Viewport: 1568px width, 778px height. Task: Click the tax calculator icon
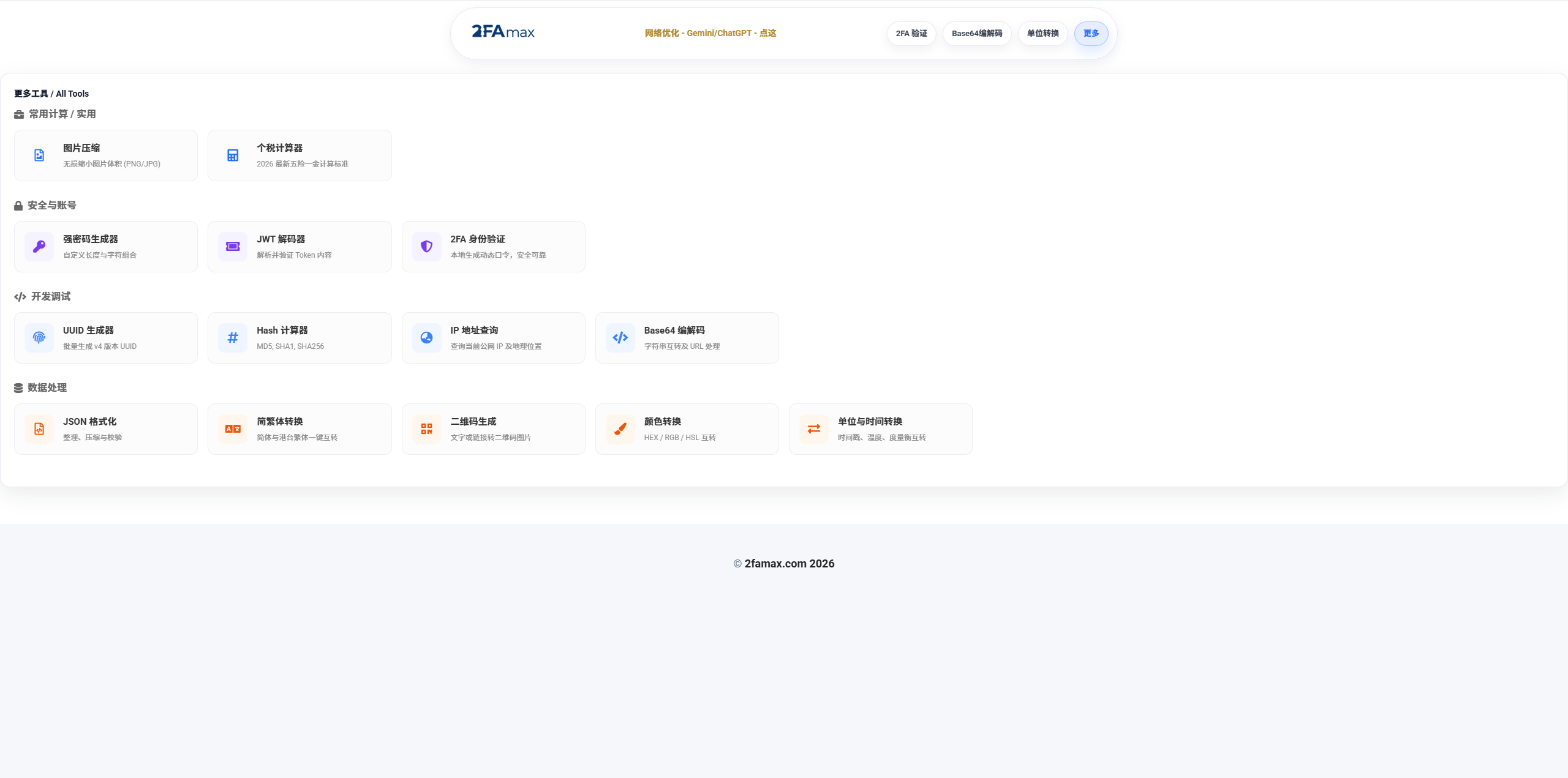[233, 155]
